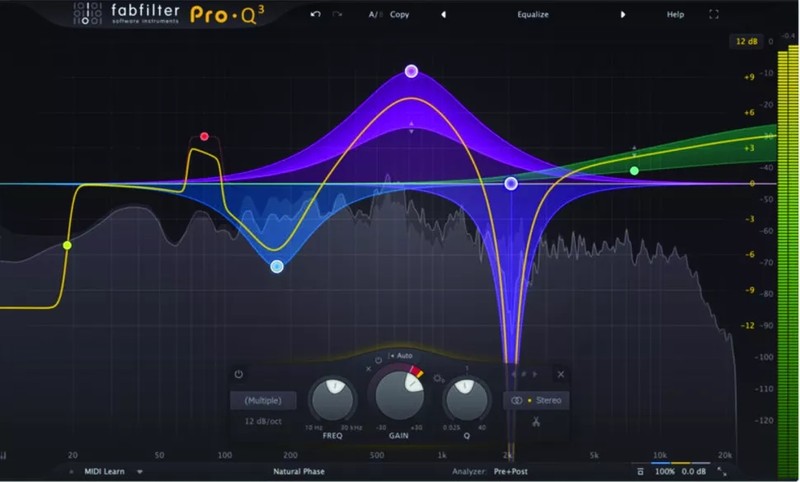Select the red band node
The width and height of the screenshot is (800, 482).
pos(204,136)
